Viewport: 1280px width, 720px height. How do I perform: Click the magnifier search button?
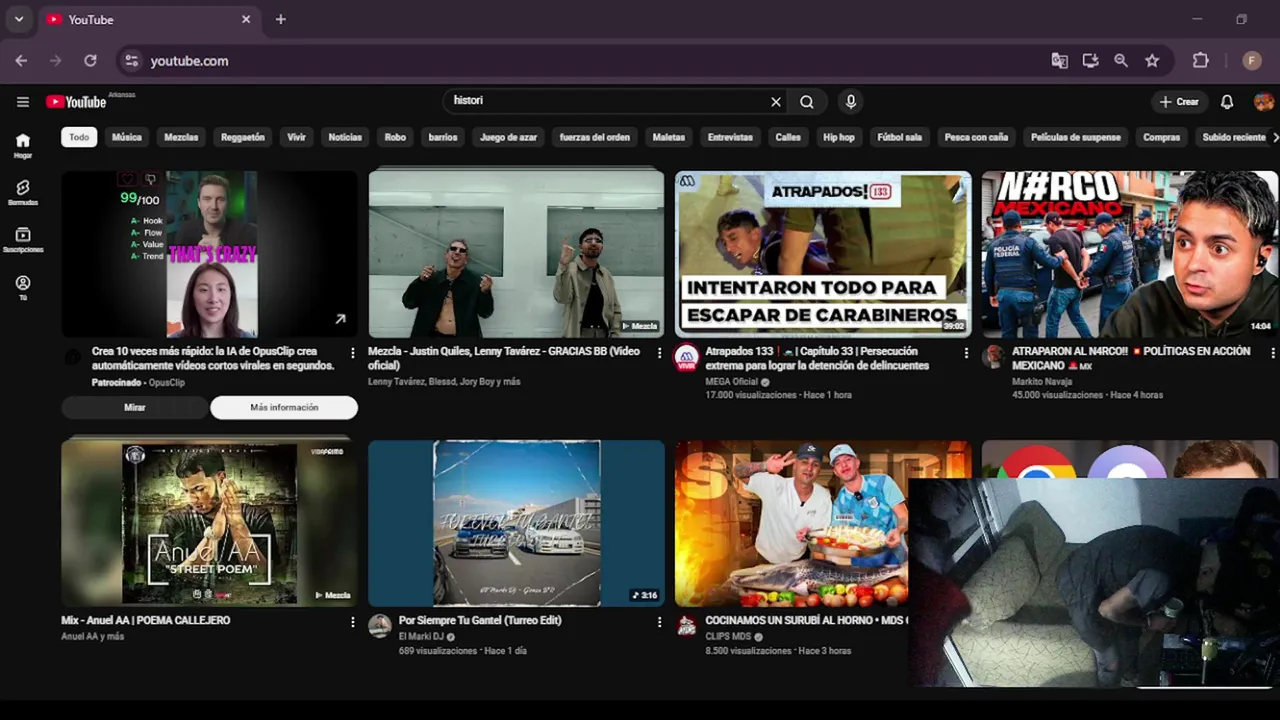pyautogui.click(x=807, y=101)
